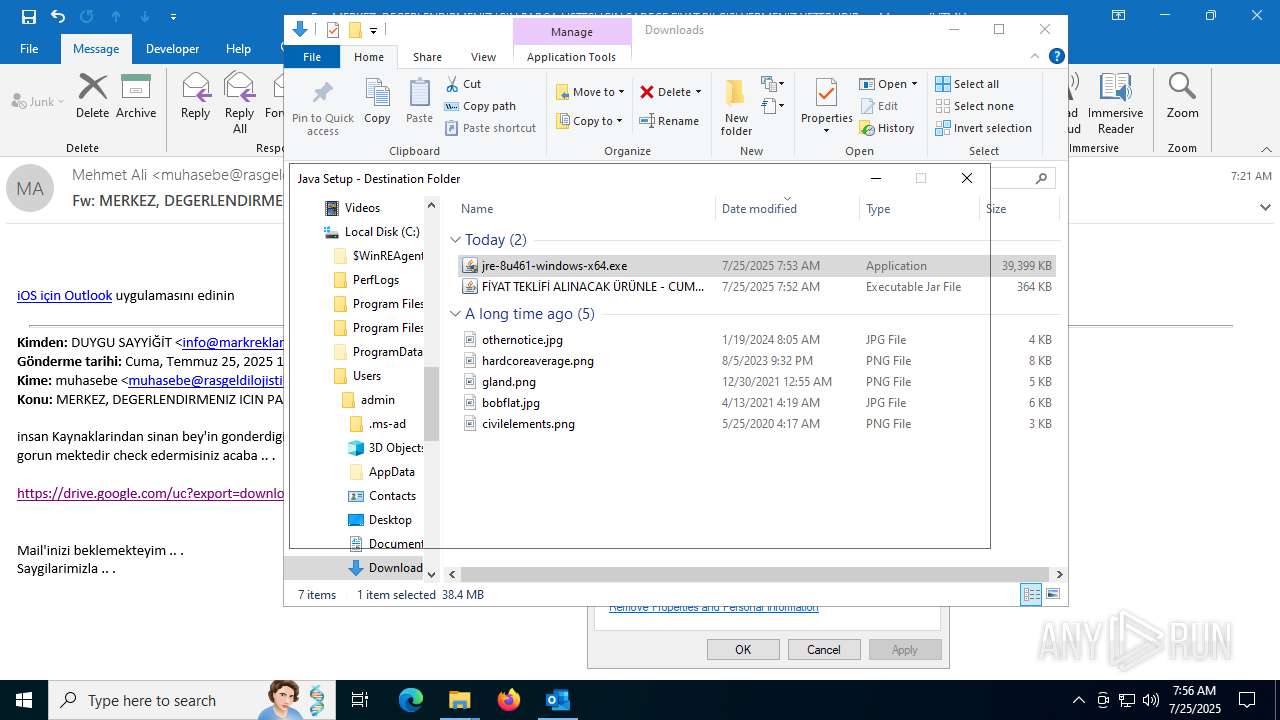Open the File tab in Explorer
The height and width of the screenshot is (720, 1280).
click(312, 57)
